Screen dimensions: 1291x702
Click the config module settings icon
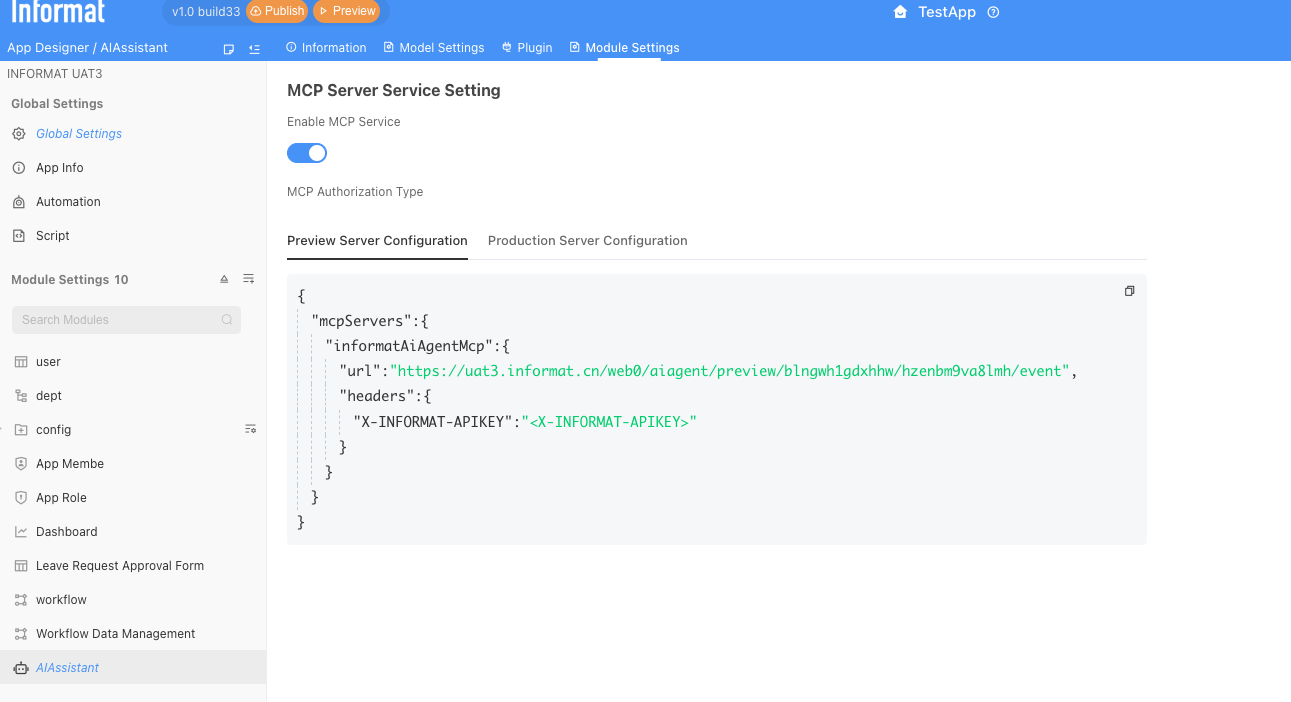pyautogui.click(x=250, y=429)
